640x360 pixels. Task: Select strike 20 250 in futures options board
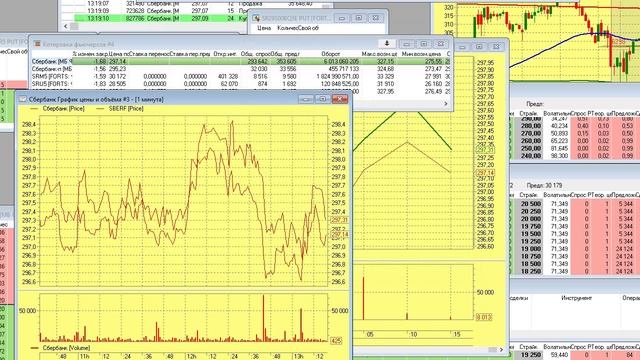tap(531, 211)
